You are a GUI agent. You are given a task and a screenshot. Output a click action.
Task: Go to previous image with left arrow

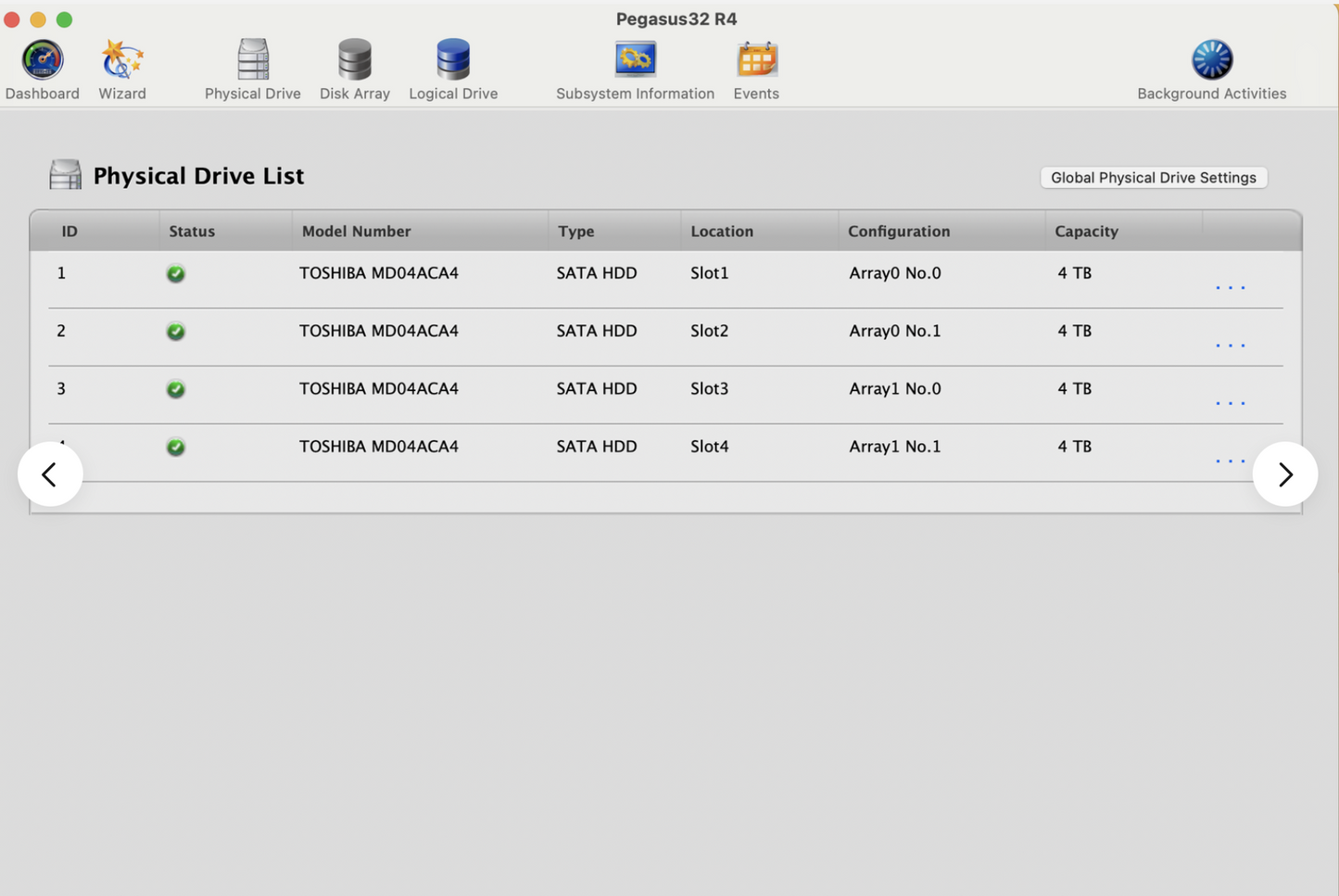50,474
